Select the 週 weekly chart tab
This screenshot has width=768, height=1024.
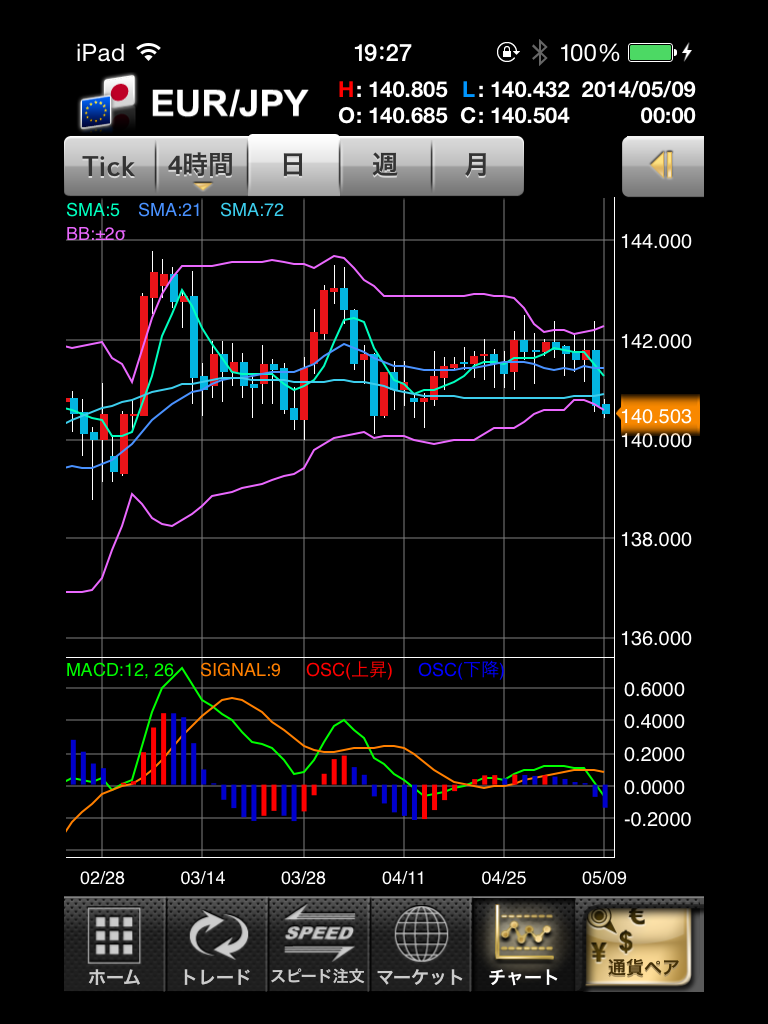(385, 166)
